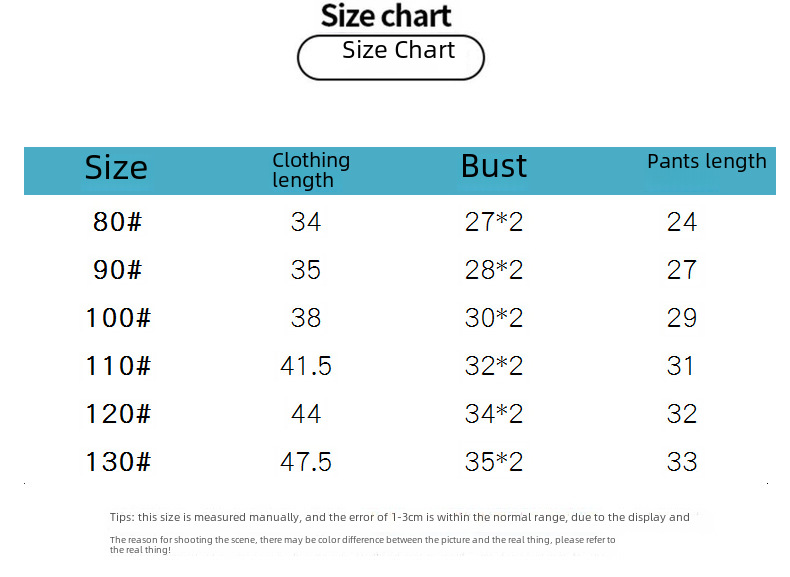Click the bold 'Size chart' title

(386, 16)
